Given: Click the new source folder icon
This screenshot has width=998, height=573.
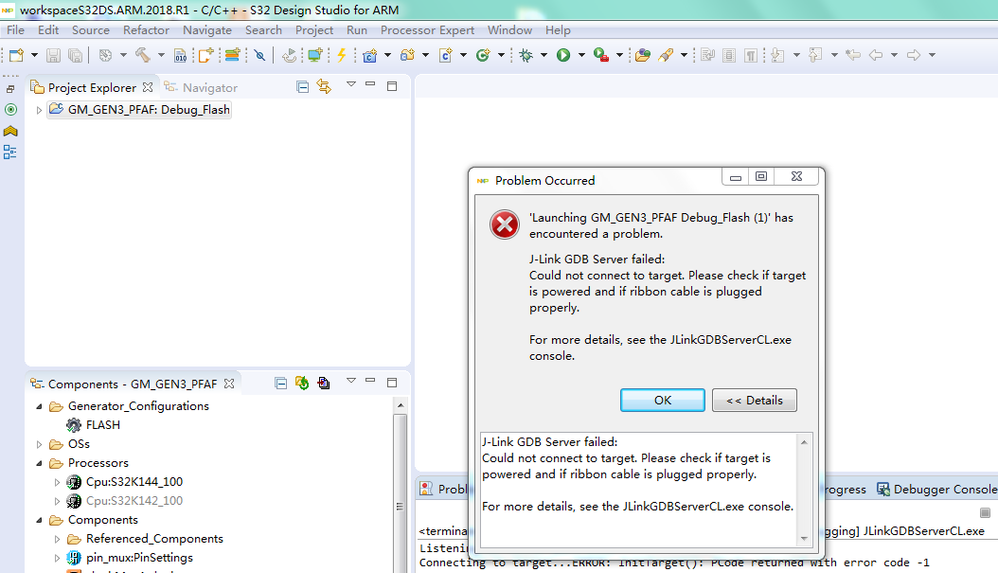Looking at the screenshot, I should coord(407,55).
